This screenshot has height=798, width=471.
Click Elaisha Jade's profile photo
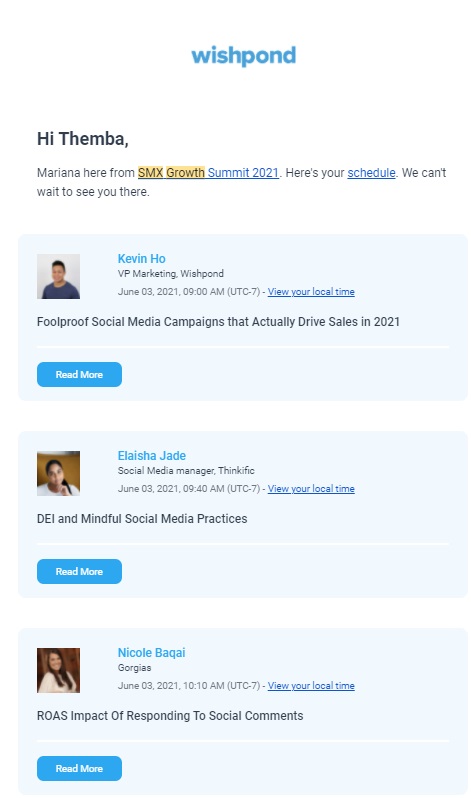point(59,473)
